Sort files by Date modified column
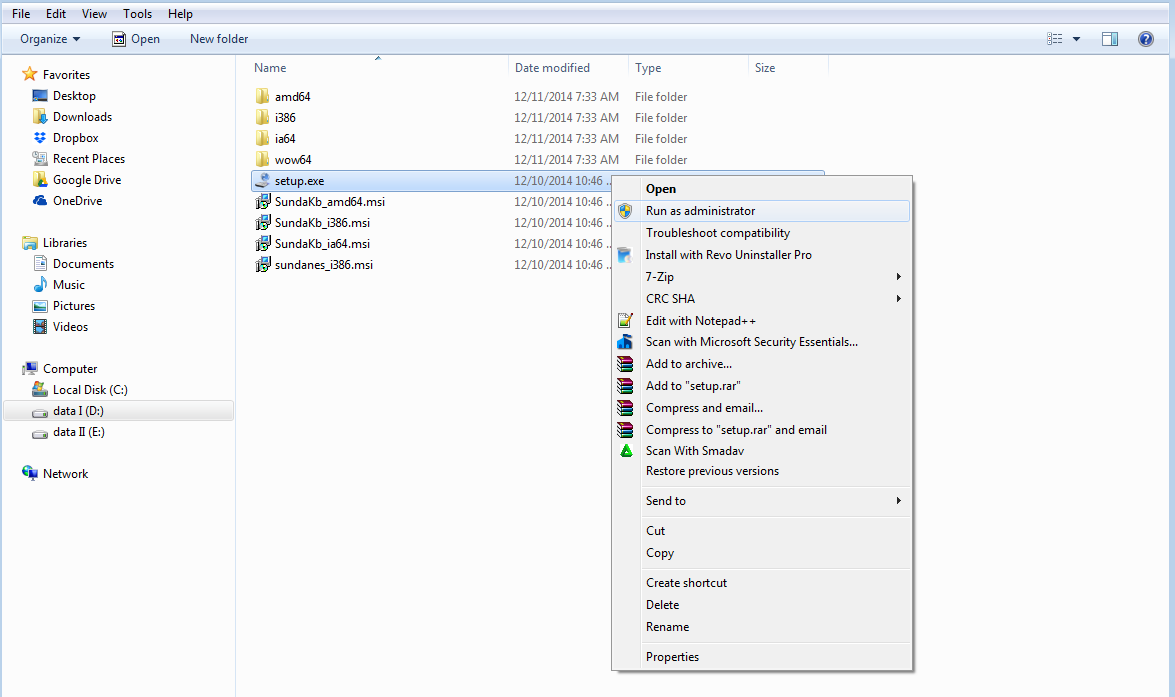 click(x=552, y=68)
